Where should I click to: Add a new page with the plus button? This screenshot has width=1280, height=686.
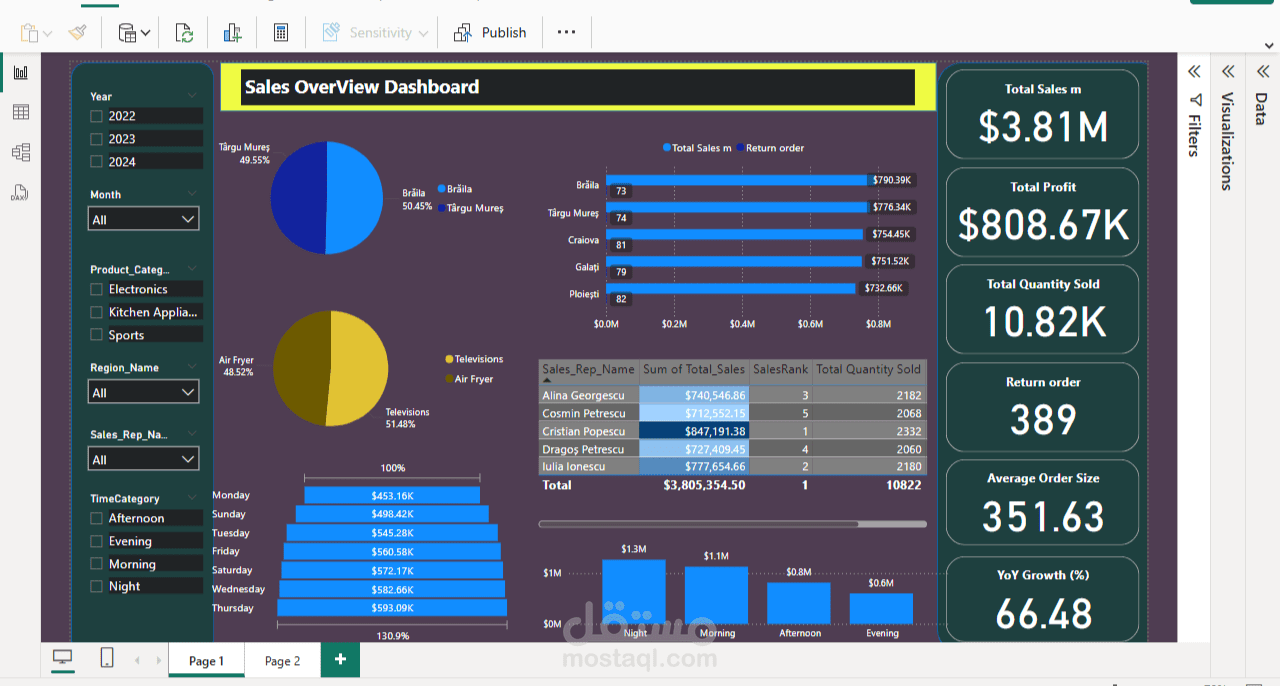[x=339, y=660]
